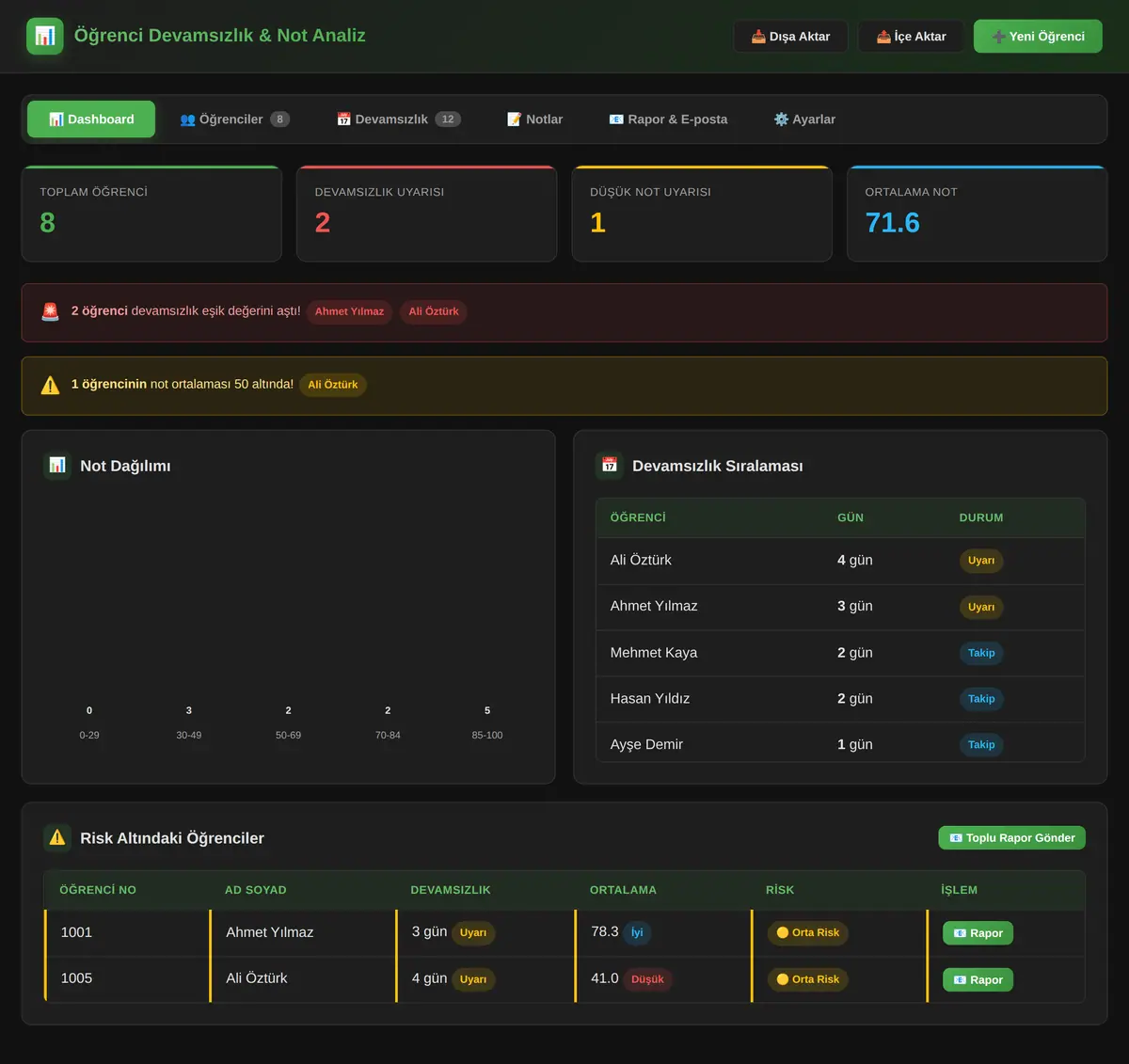Click the Devamsızlık Uyarısı card value 2
This screenshot has height=1064, width=1129.
pyautogui.click(x=323, y=223)
